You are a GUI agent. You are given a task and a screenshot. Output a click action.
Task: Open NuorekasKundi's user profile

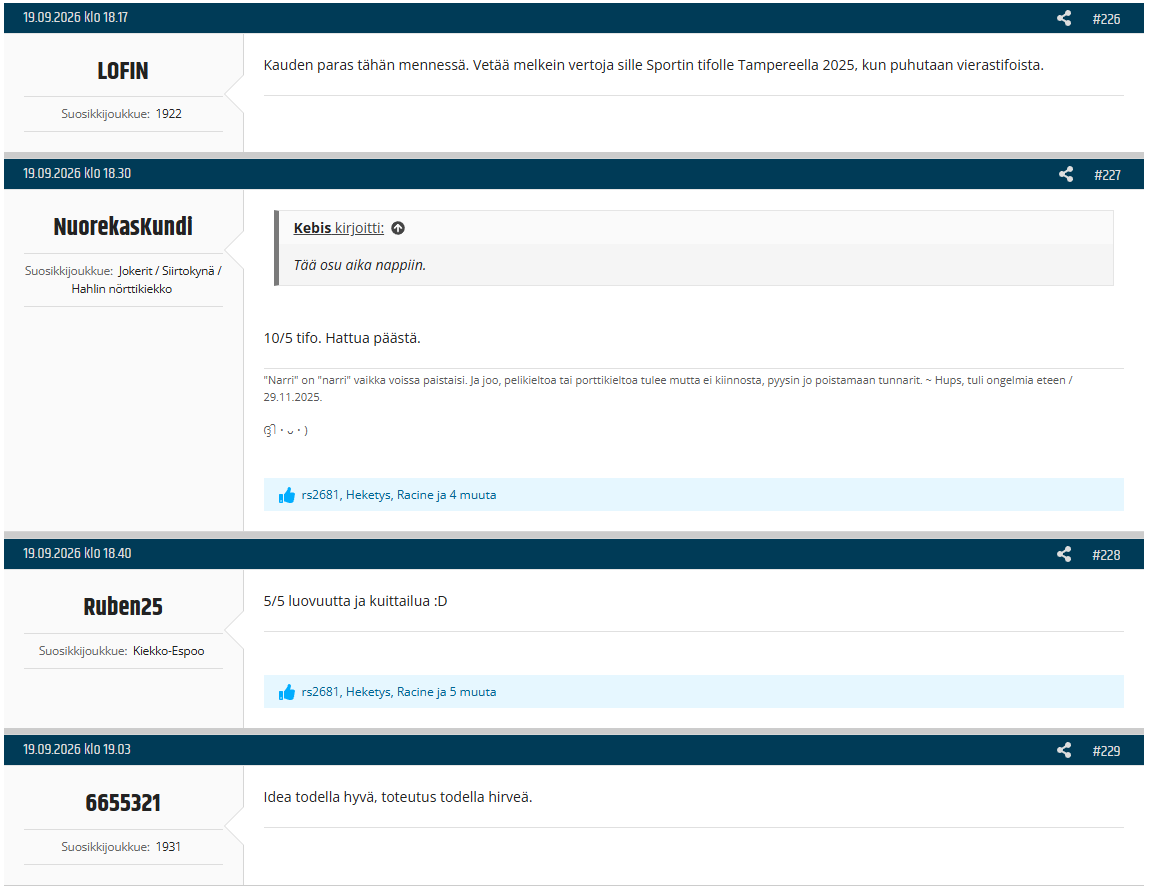tap(123, 226)
